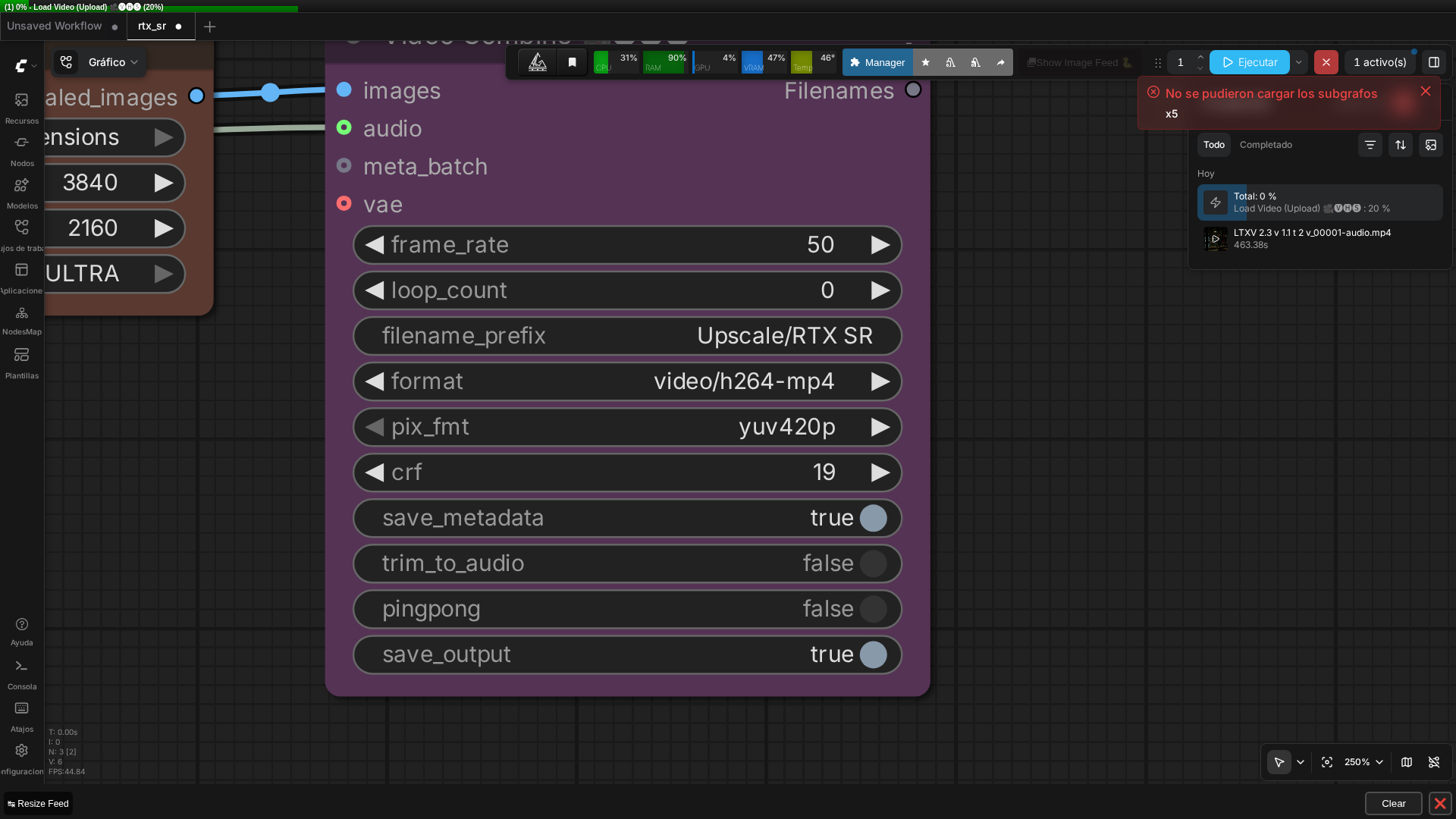The width and height of the screenshot is (1456, 819).
Task: Toggle pingpong switch
Action: coord(873,609)
